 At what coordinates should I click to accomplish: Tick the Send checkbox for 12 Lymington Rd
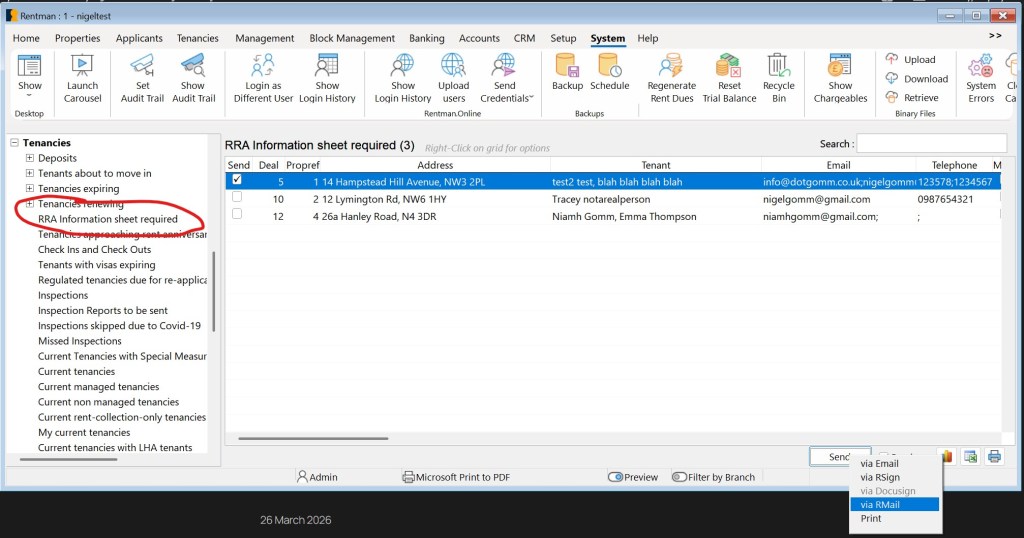237,199
